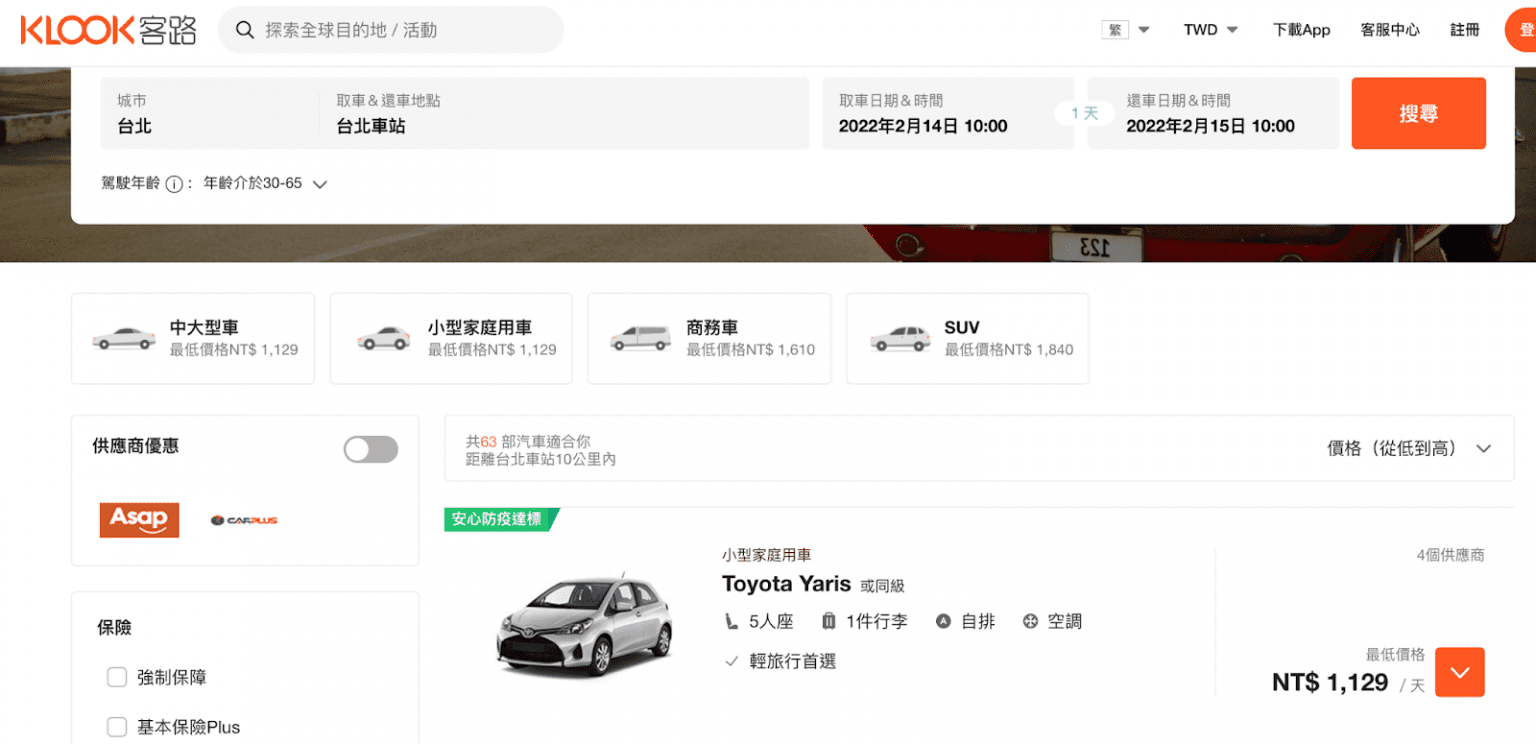Viewport: 1536px width, 744px height.
Task: Click the search magnifier icon
Action: point(245,30)
